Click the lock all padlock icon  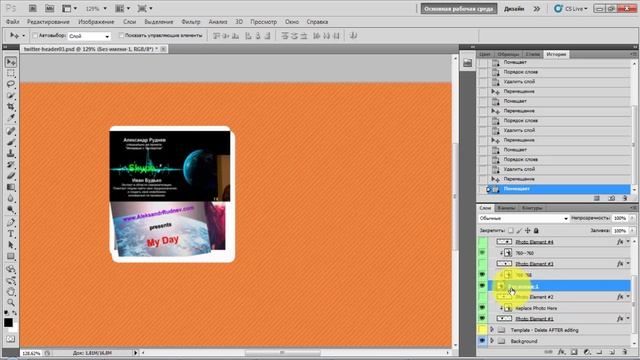[x=536, y=231]
